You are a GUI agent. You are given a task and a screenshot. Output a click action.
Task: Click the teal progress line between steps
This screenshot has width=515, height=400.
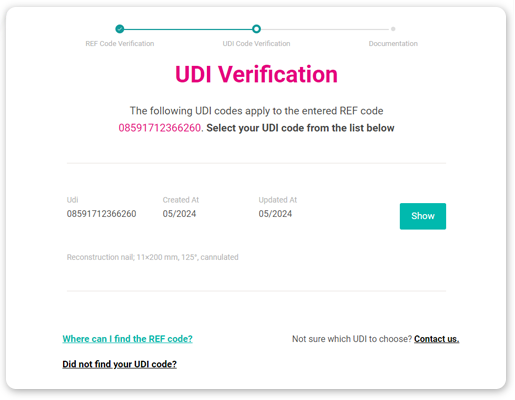point(188,29)
